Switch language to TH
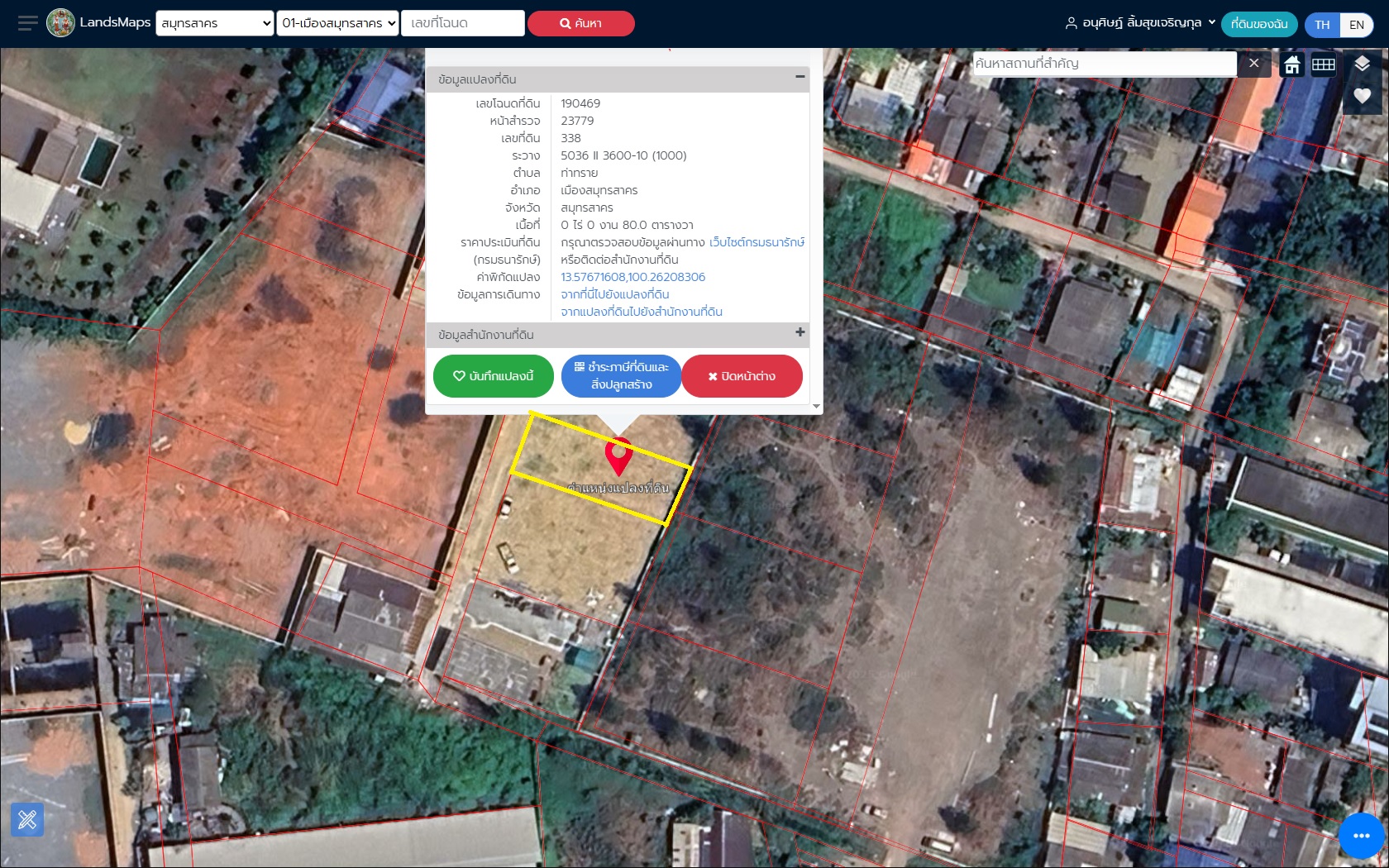This screenshot has width=1389, height=868. (x=1322, y=24)
